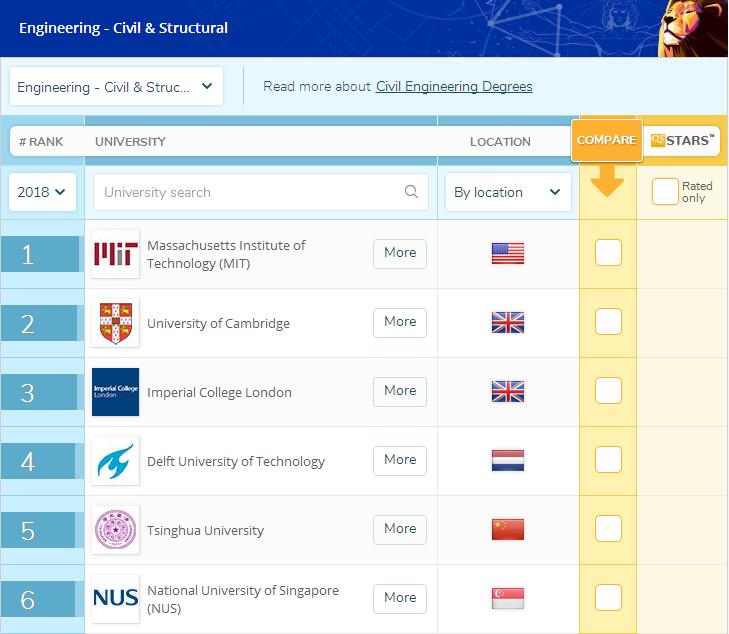
Task: Click More for National University of Singapore
Action: (x=400, y=599)
